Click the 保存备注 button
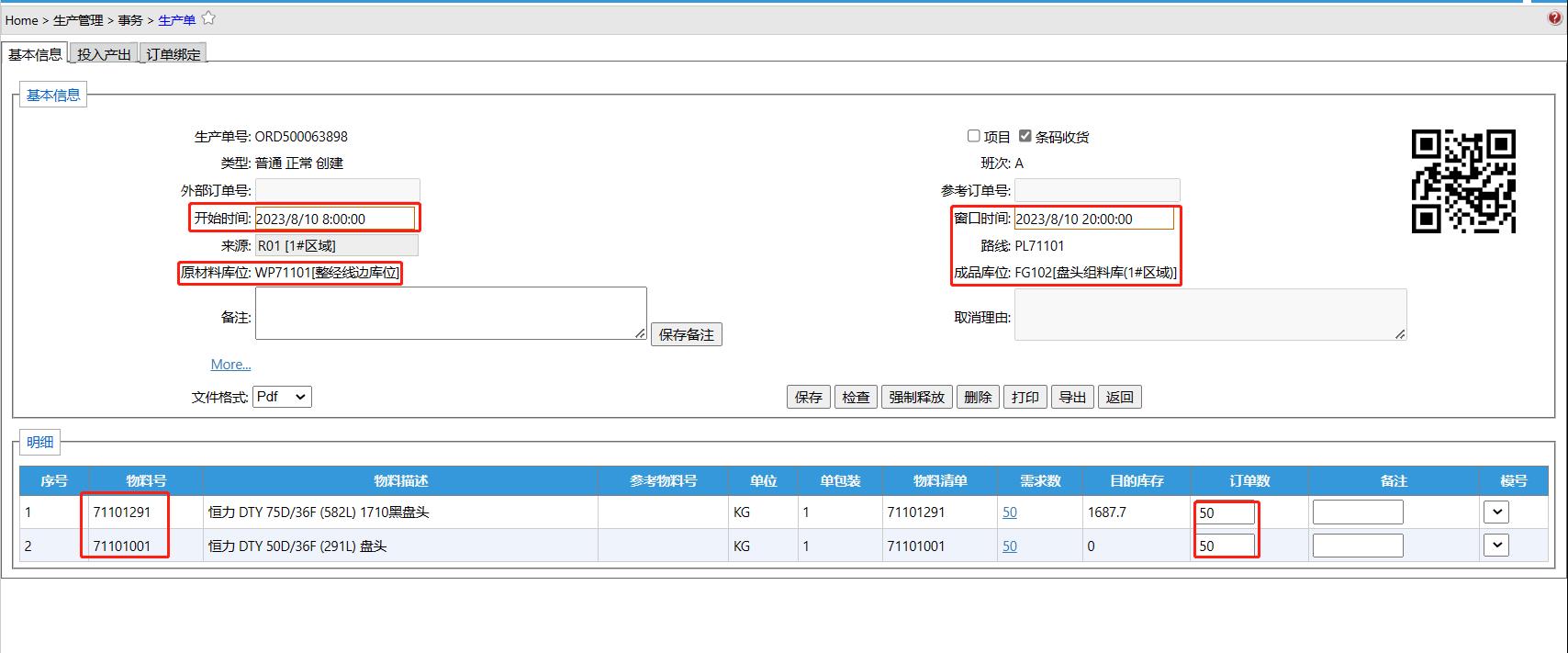The width and height of the screenshot is (1568, 653). click(687, 334)
